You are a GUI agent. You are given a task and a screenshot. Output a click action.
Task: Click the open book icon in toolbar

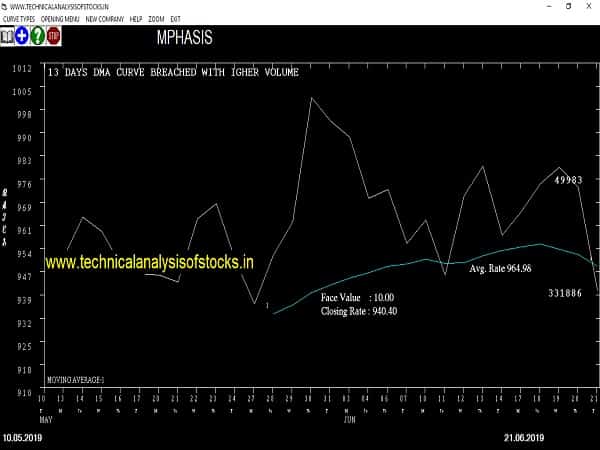pos(7,37)
